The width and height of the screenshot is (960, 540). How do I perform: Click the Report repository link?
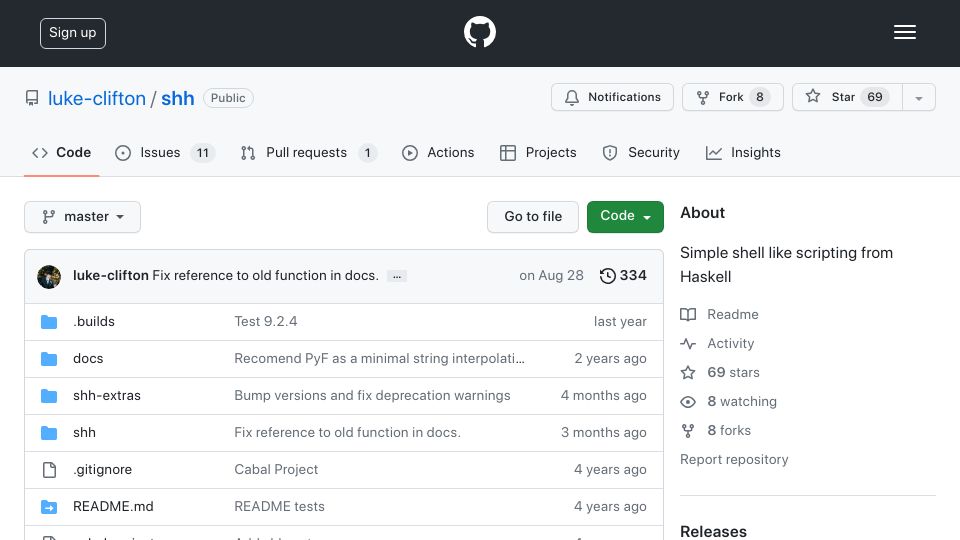coord(734,460)
